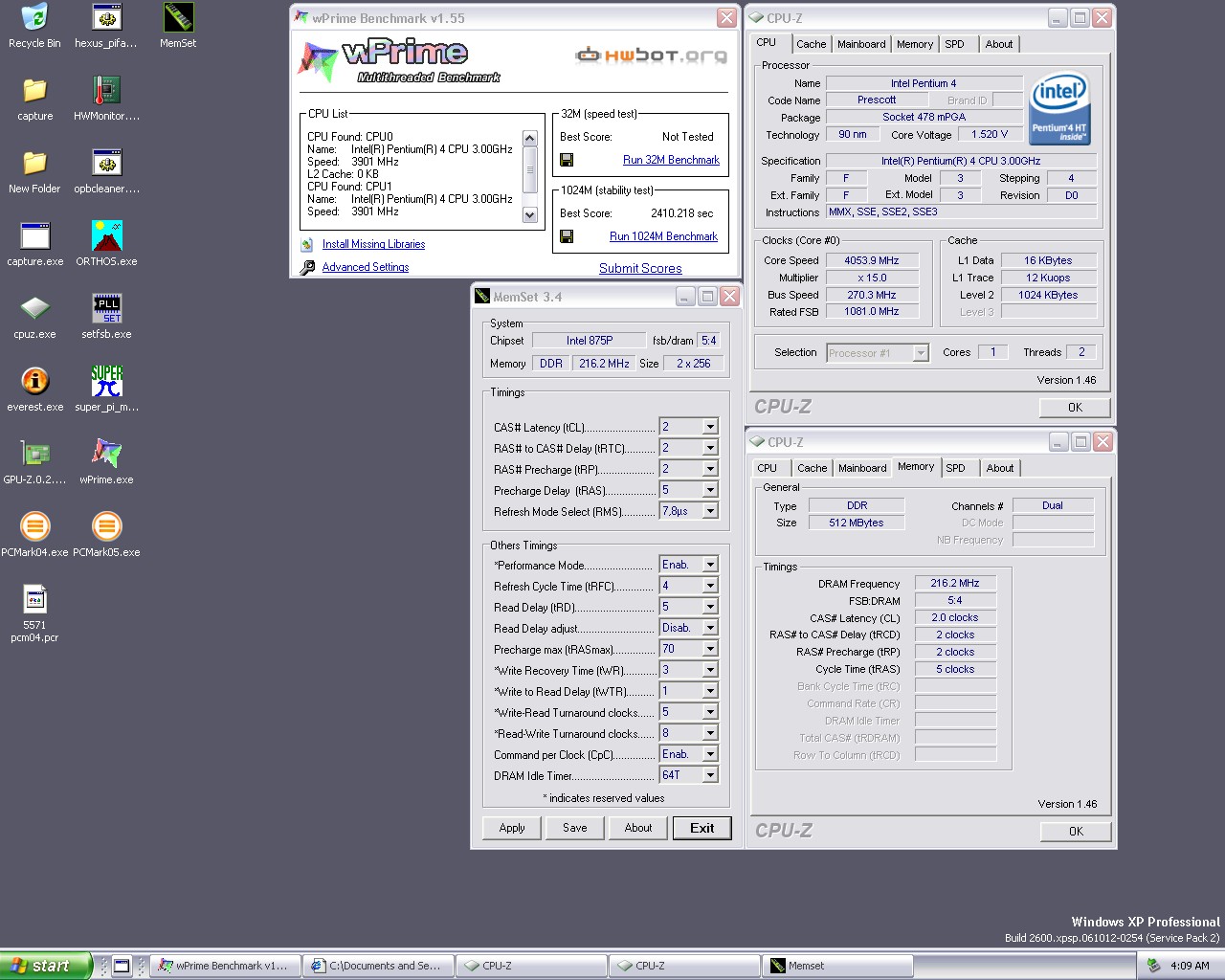Open the Processor #1 selection combo box
The width and height of the screenshot is (1225, 980).
(x=878, y=353)
